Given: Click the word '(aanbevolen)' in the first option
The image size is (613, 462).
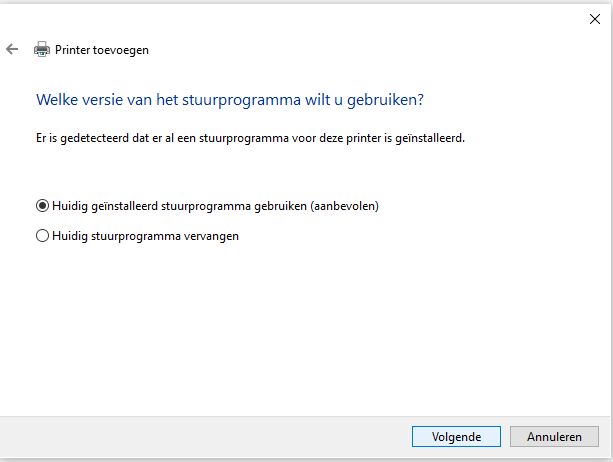Looking at the screenshot, I should 345,206.
